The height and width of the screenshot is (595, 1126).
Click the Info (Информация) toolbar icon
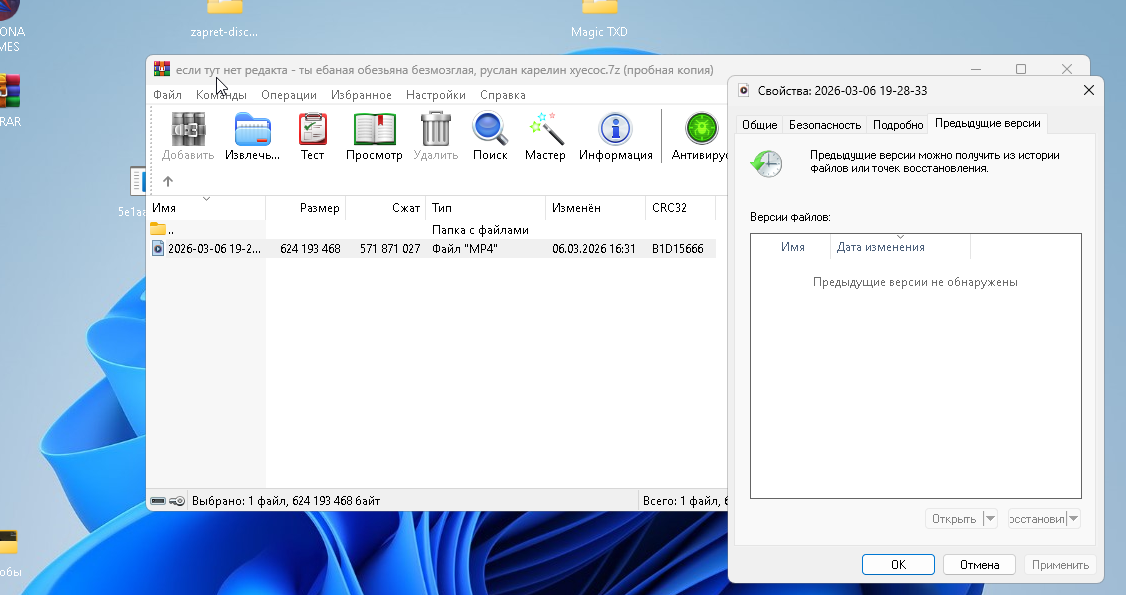click(x=615, y=130)
